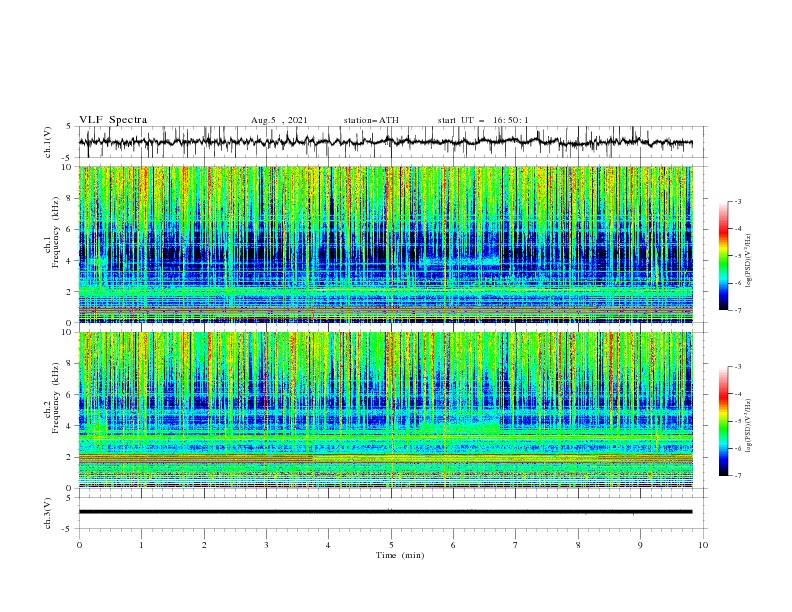Click the upper ch.1 PSD color bar
The image size is (792, 612).
pos(723,256)
